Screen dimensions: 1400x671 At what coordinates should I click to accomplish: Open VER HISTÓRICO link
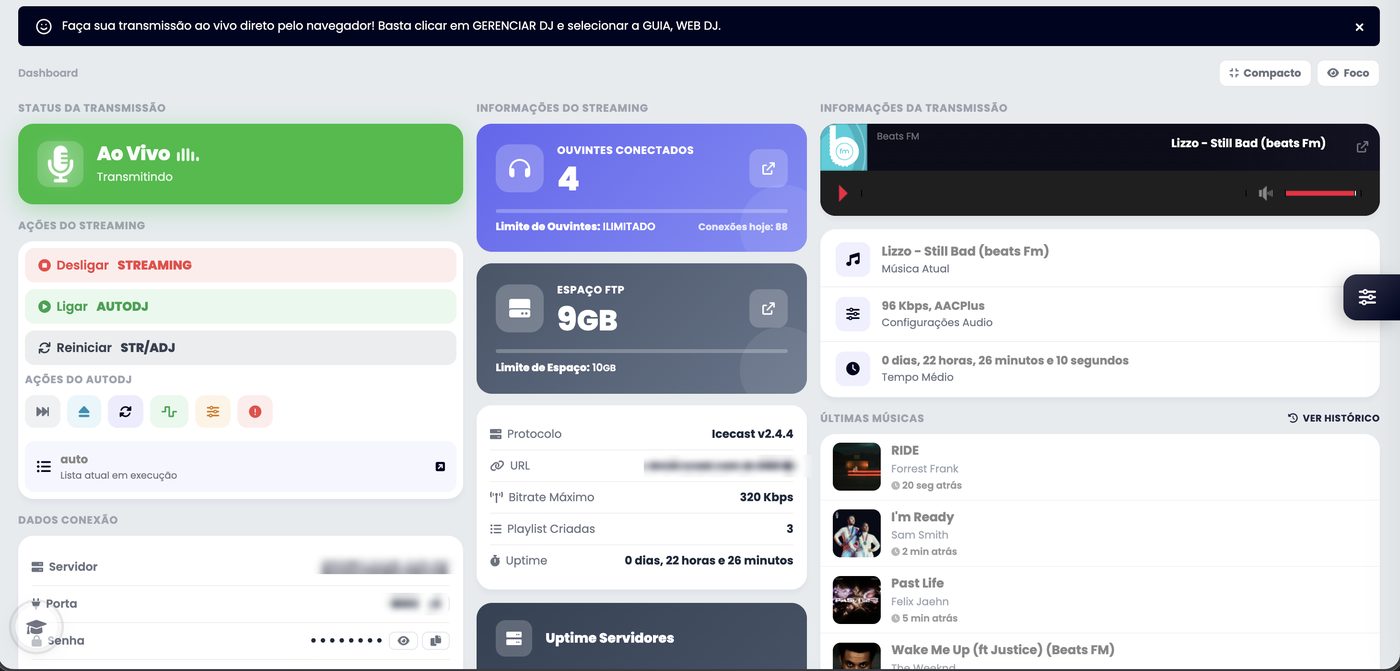pyautogui.click(x=1334, y=418)
